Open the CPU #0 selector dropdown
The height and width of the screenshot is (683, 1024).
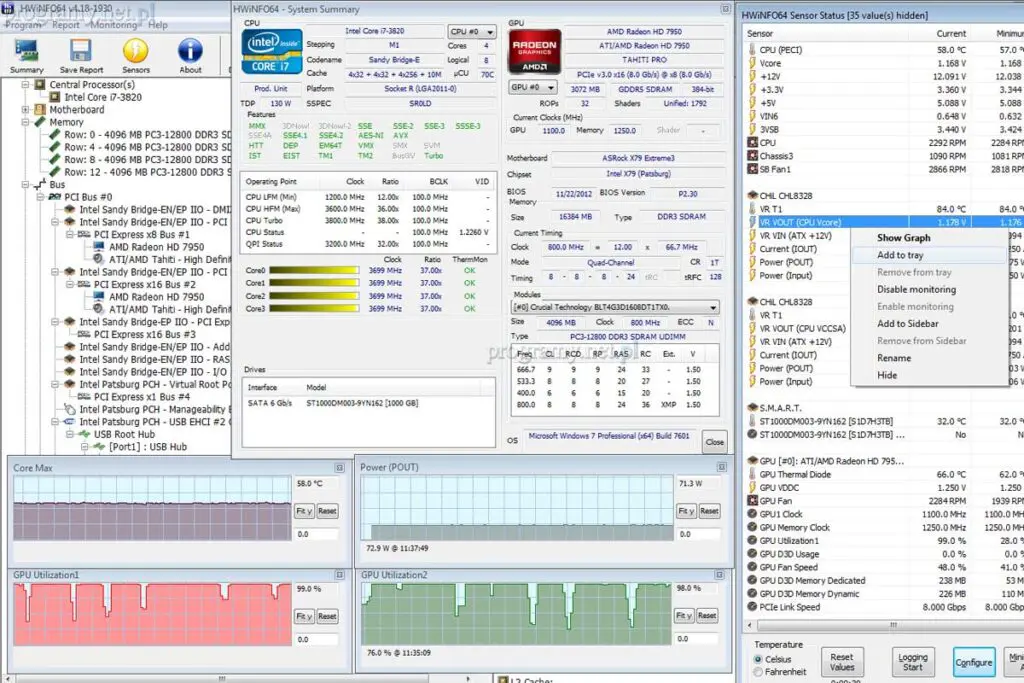[x=472, y=31]
